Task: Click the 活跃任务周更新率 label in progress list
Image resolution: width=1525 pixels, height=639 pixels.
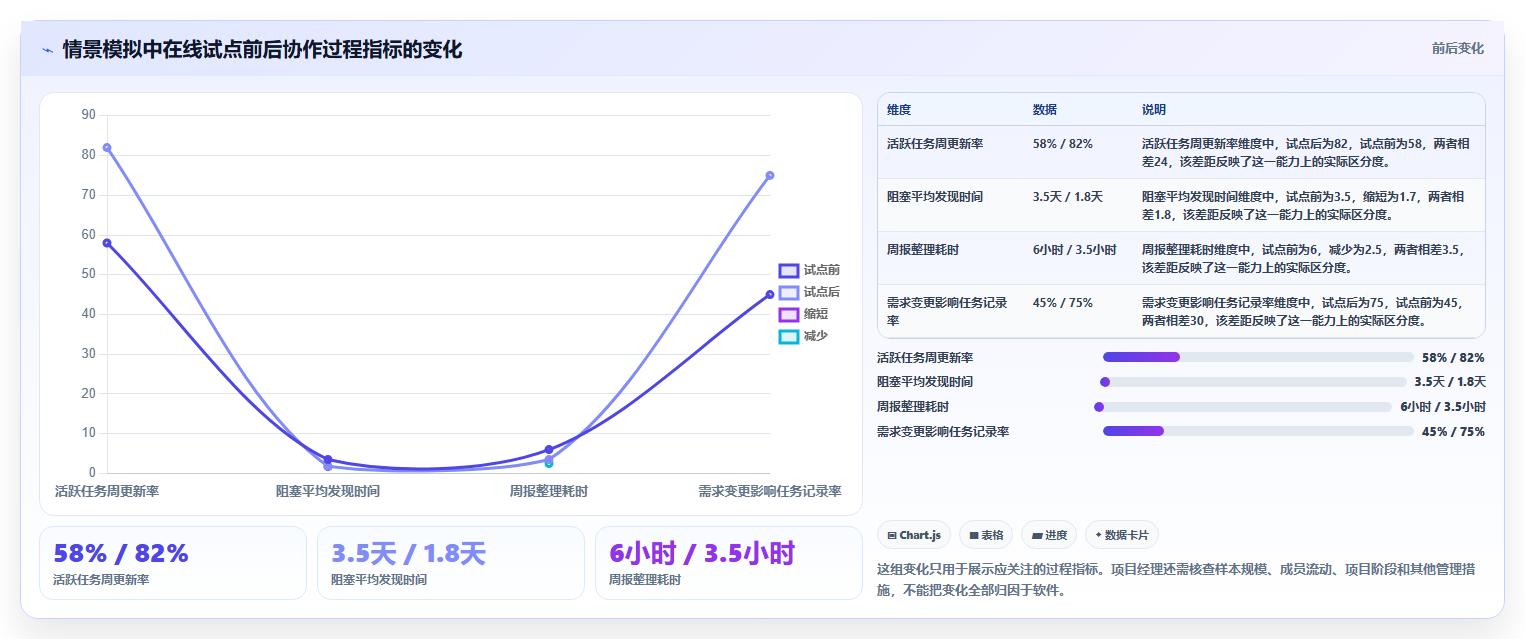Action: coord(925,357)
